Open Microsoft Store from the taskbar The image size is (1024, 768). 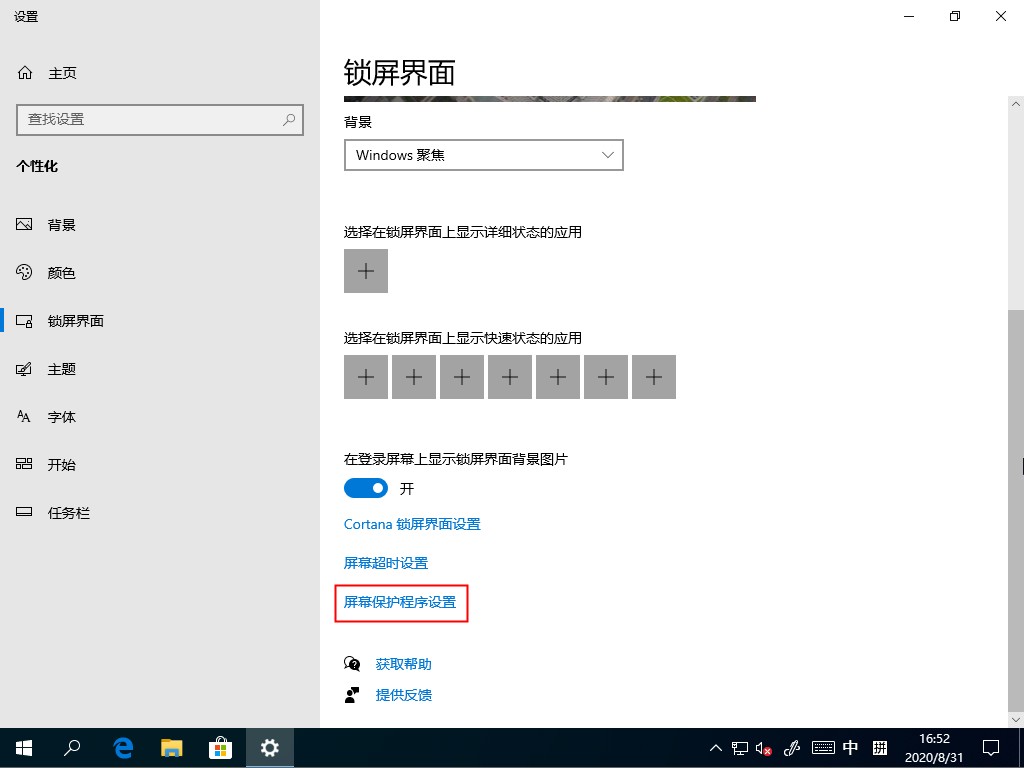pyautogui.click(x=219, y=747)
